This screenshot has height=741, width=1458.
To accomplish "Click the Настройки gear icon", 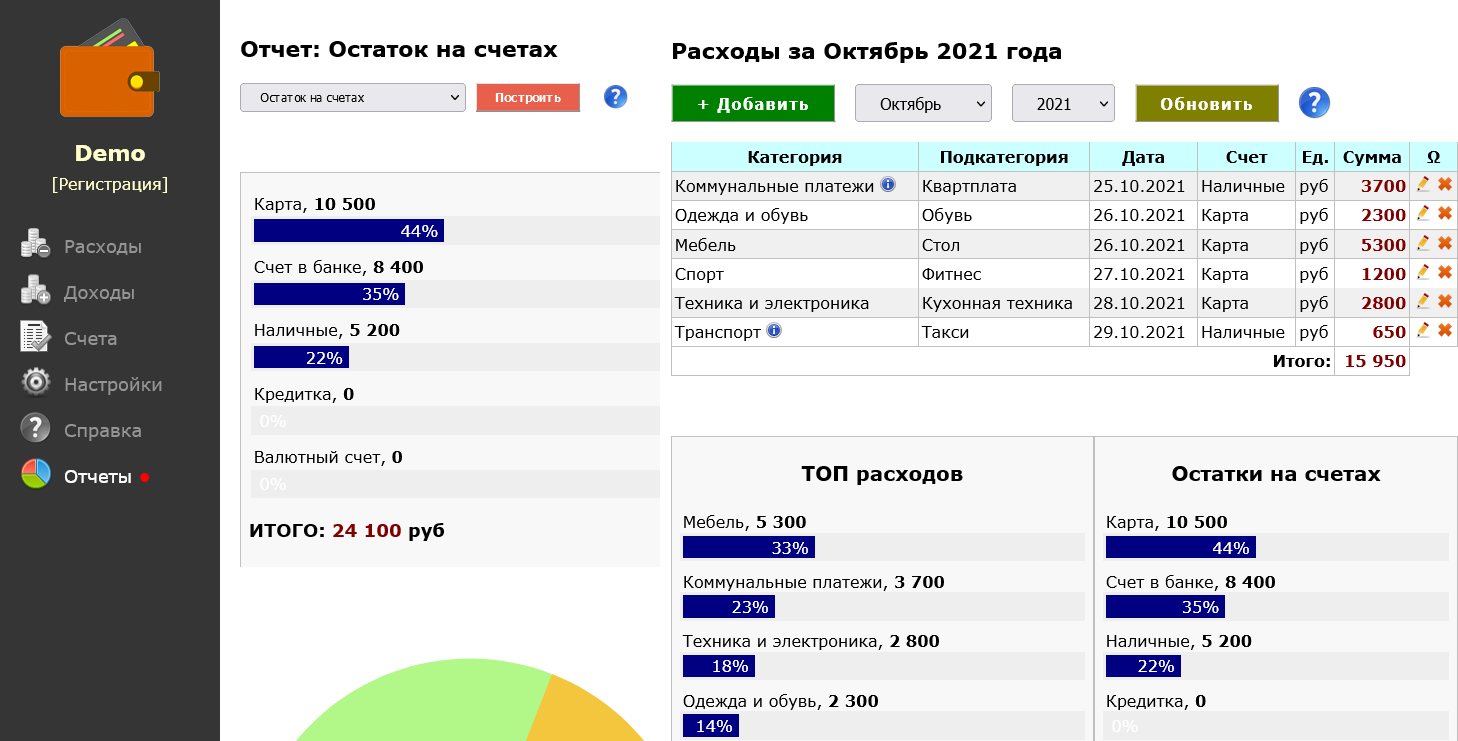I will pos(35,382).
